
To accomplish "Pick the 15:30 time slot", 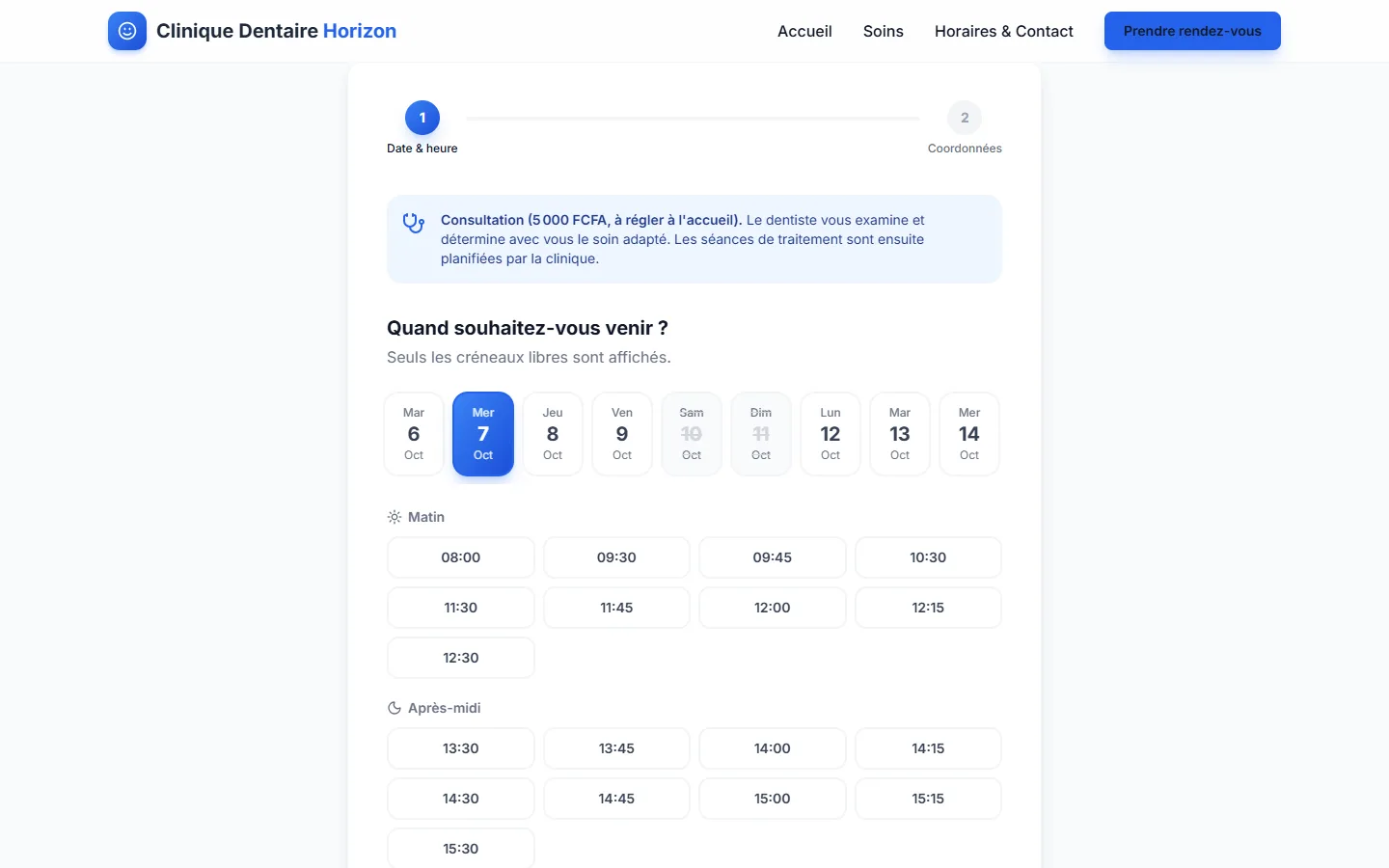I will click(461, 849).
